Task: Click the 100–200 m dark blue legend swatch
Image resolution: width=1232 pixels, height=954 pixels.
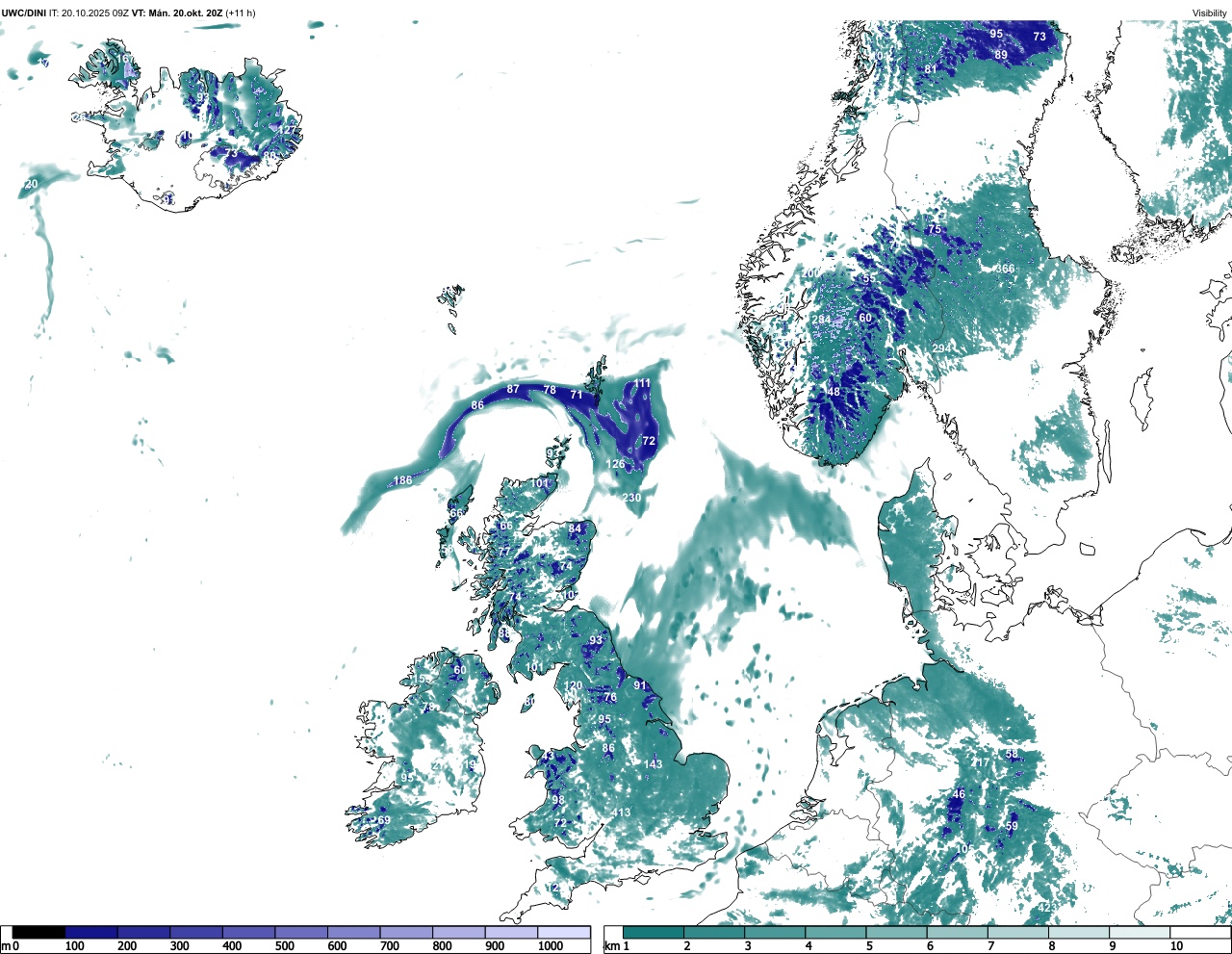Action: click(x=91, y=932)
